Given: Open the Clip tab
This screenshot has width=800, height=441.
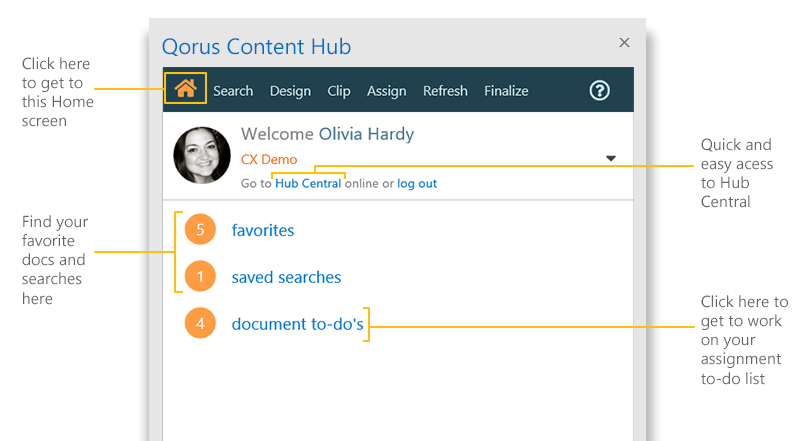Looking at the screenshot, I should (339, 91).
